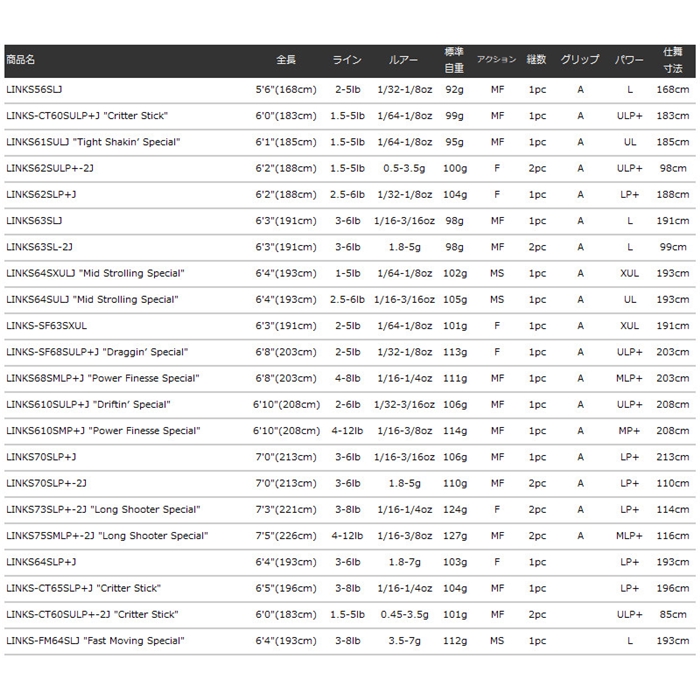Click the 1-5lb line cell
Image resolution: width=700 pixels, height=700 pixels.
(347, 273)
